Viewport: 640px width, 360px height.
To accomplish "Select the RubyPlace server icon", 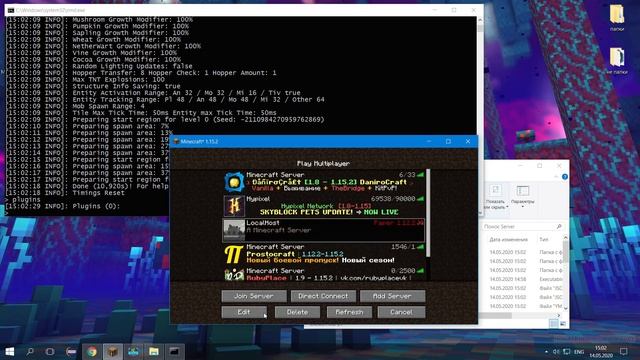I will pos(234,275).
